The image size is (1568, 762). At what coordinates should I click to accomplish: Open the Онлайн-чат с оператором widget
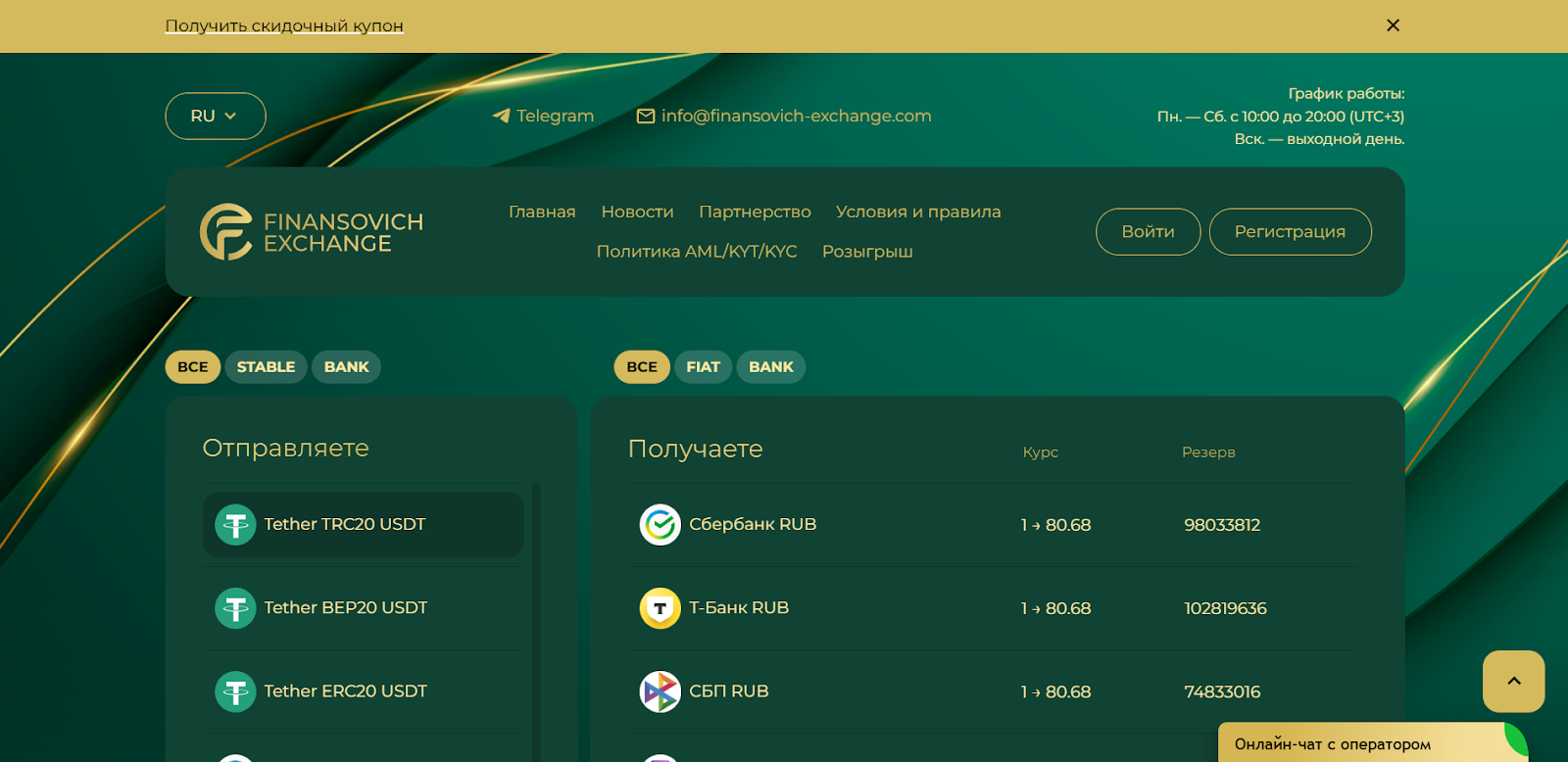pyautogui.click(x=1372, y=743)
